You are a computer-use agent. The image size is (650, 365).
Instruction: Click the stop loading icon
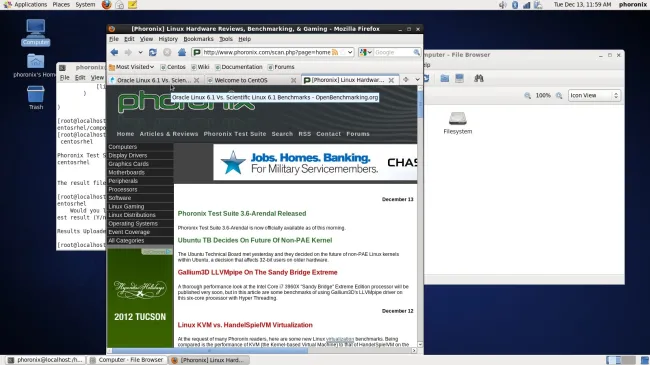point(167,52)
